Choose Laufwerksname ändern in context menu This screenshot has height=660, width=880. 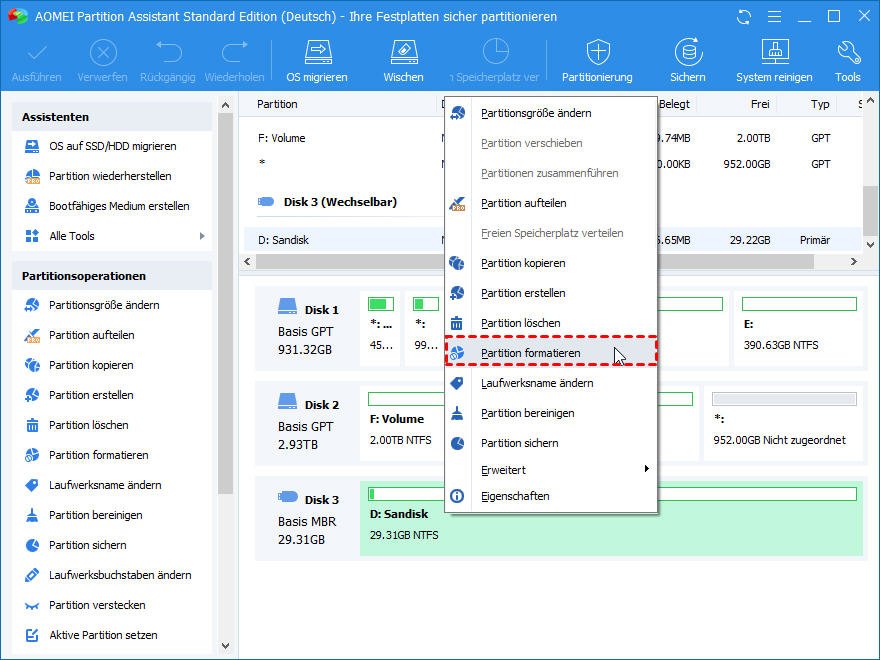tap(551, 383)
